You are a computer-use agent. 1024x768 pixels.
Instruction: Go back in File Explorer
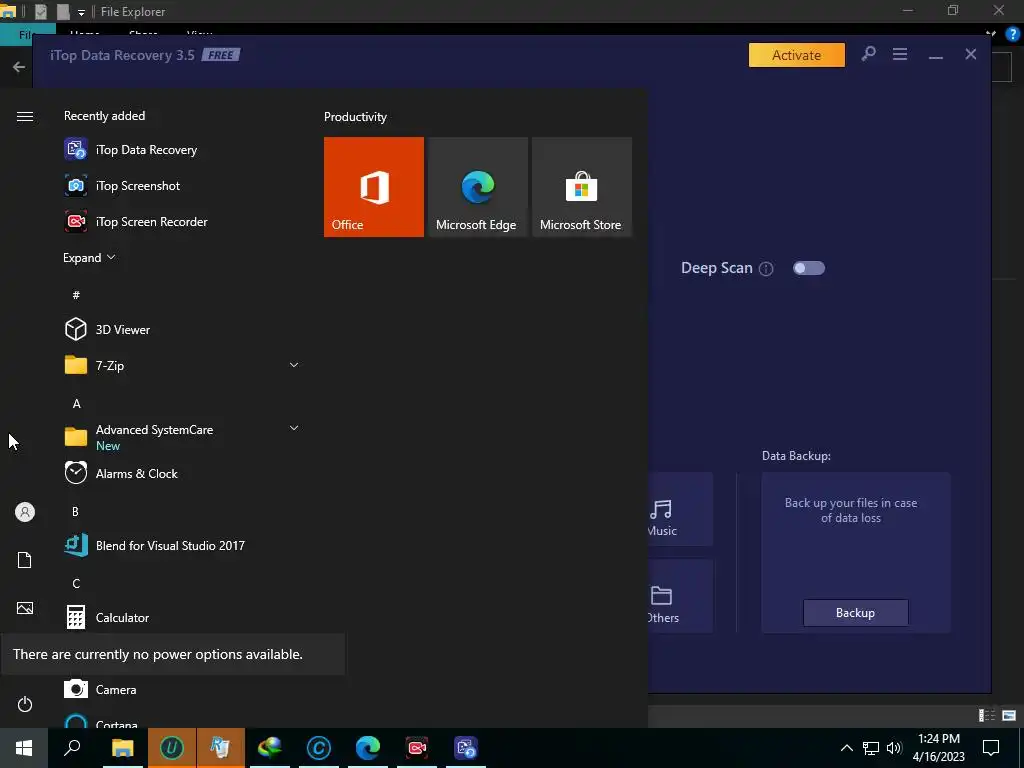(19, 67)
